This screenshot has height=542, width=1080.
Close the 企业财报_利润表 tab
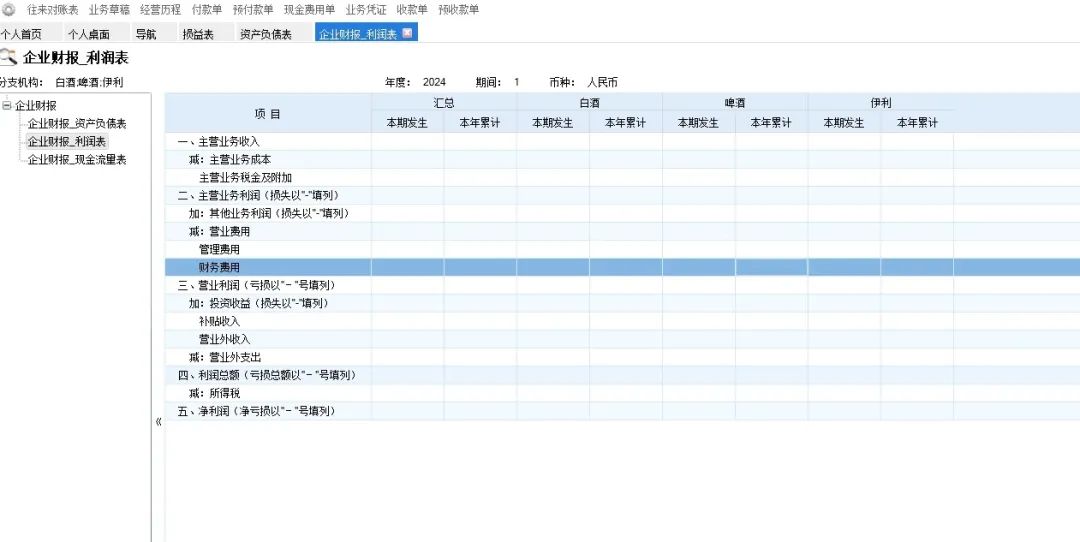point(407,33)
